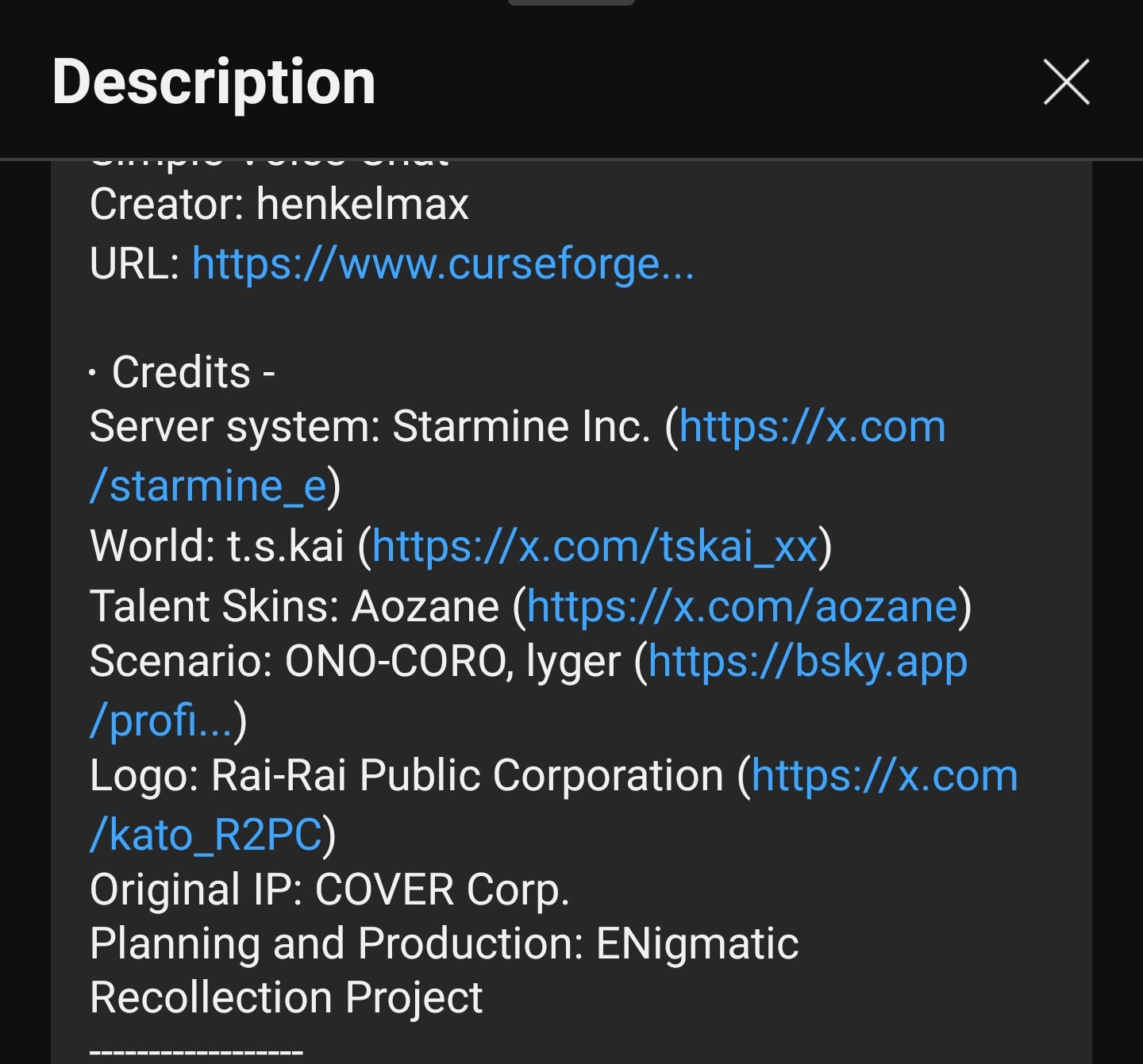Click the 'Planning and Production: ENigmatic' text
Viewport: 1143px width, 1064px height.
(x=444, y=944)
